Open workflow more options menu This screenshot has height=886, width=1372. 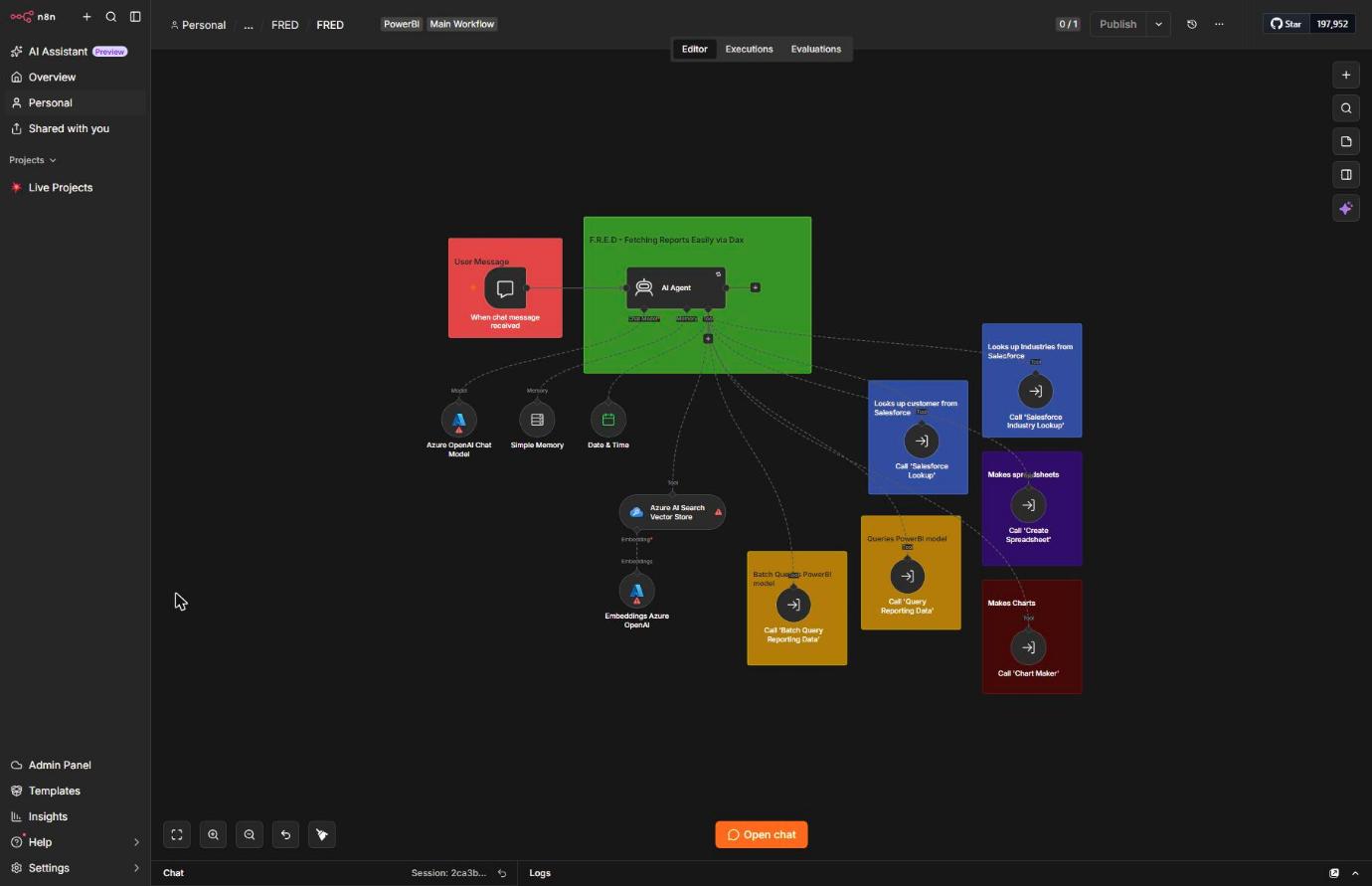(x=1219, y=24)
